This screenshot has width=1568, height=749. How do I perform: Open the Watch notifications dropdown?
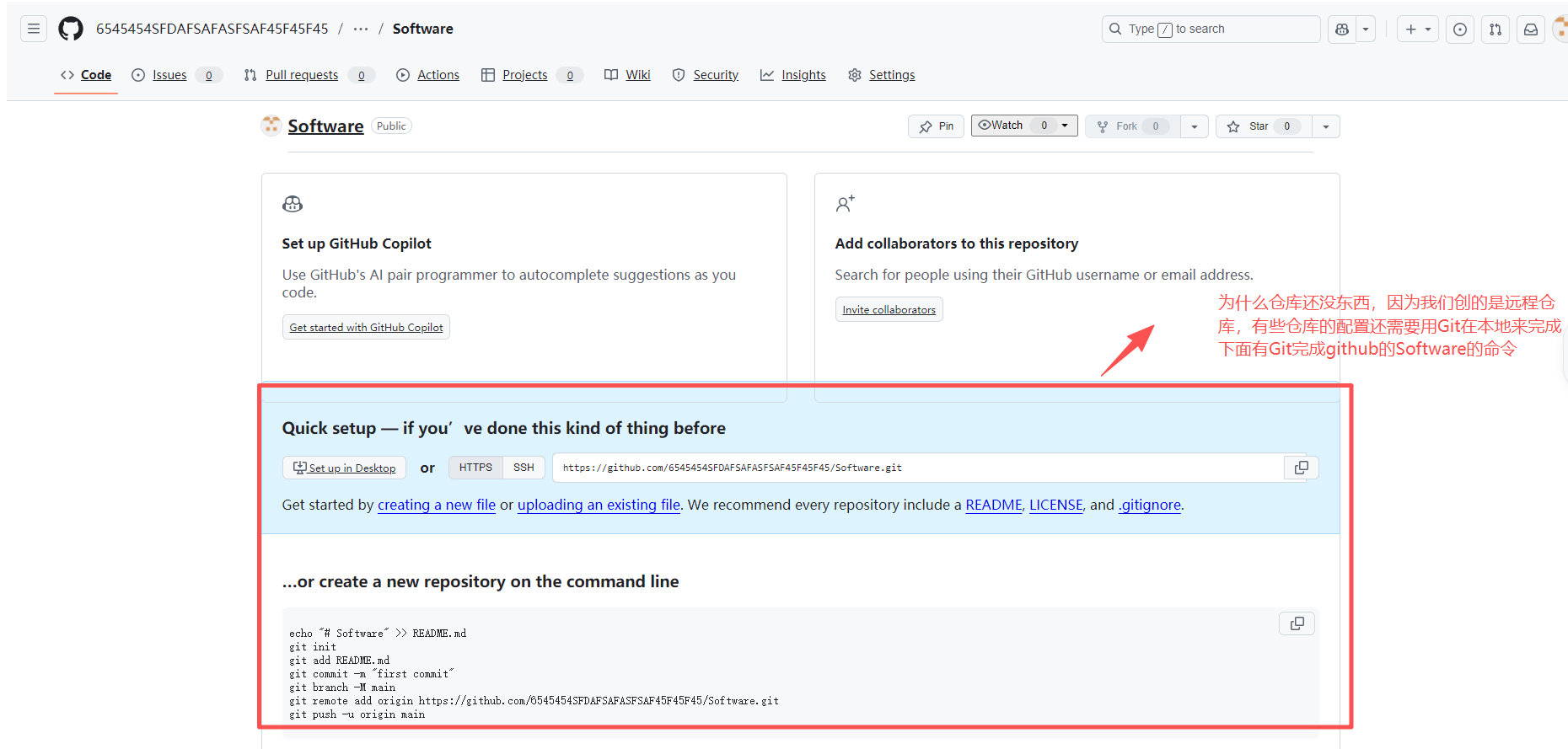1024,126
